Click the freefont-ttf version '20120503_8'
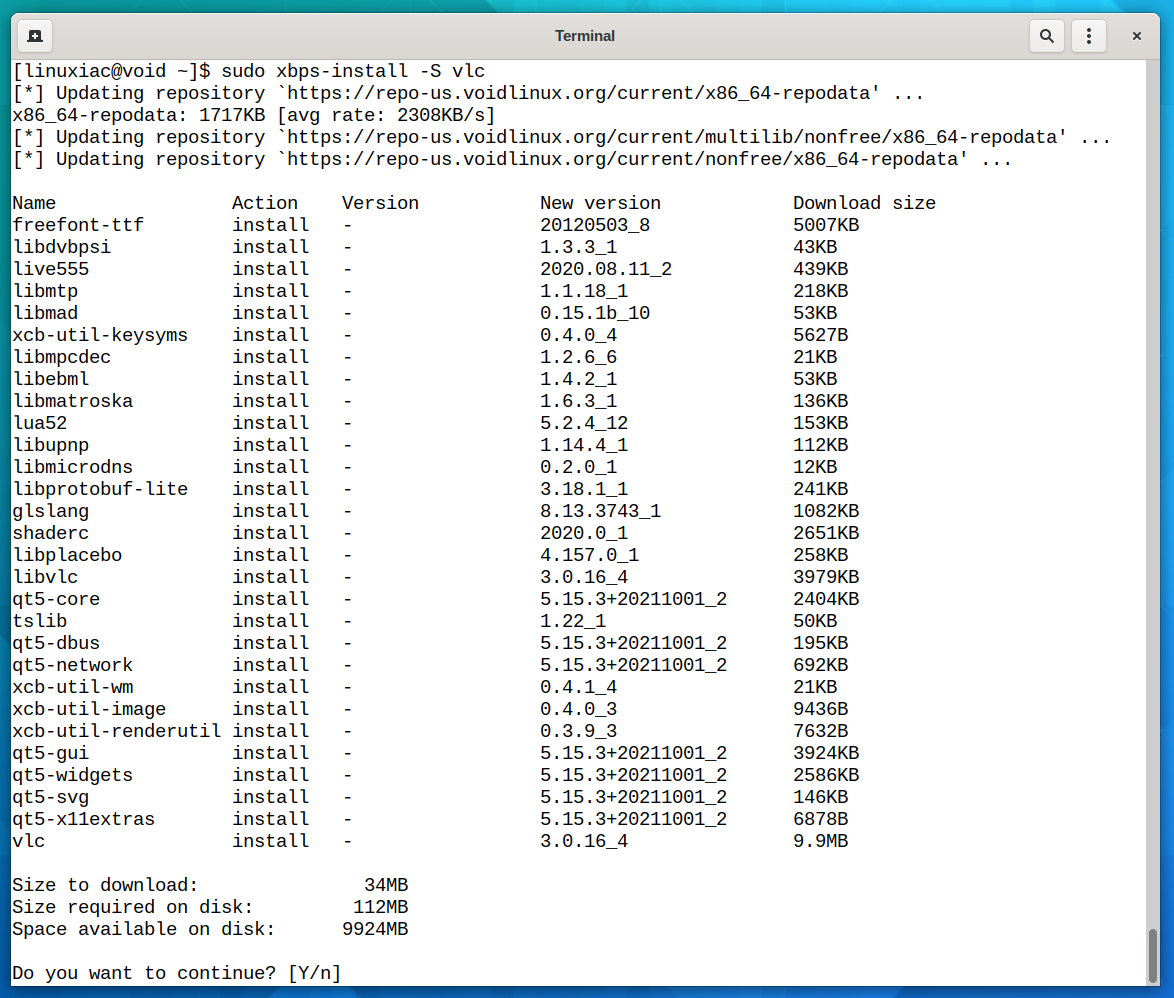Screen dimensions: 1174x998 pos(595,225)
